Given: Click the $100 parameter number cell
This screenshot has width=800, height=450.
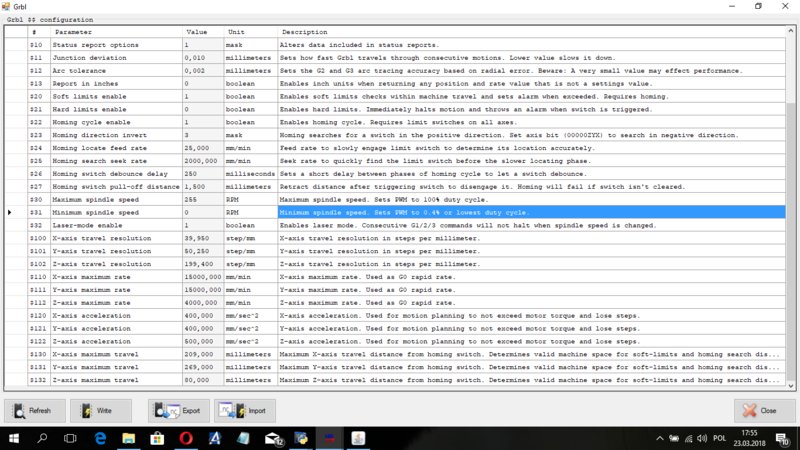Looking at the screenshot, I should [39, 238].
